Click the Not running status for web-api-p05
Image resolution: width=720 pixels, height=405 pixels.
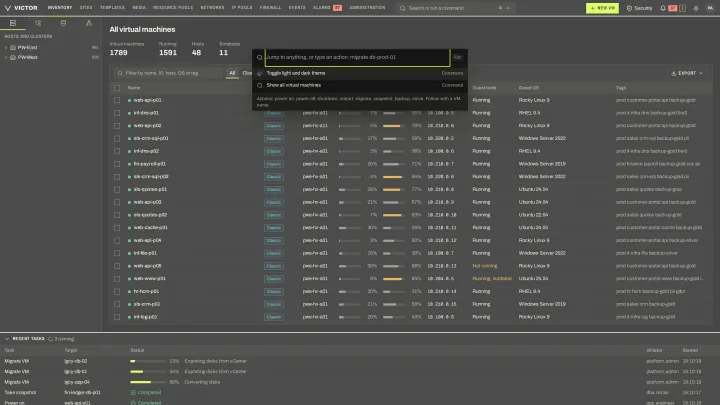(x=484, y=266)
